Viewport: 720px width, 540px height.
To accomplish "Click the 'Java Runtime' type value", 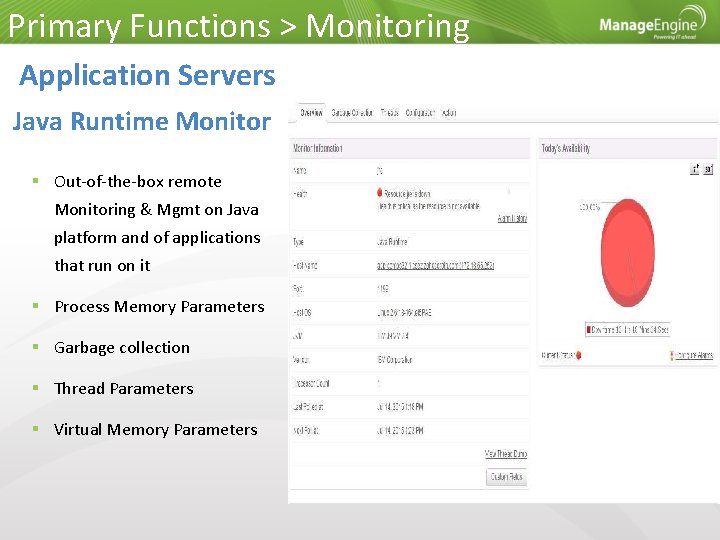I will coord(392,242).
